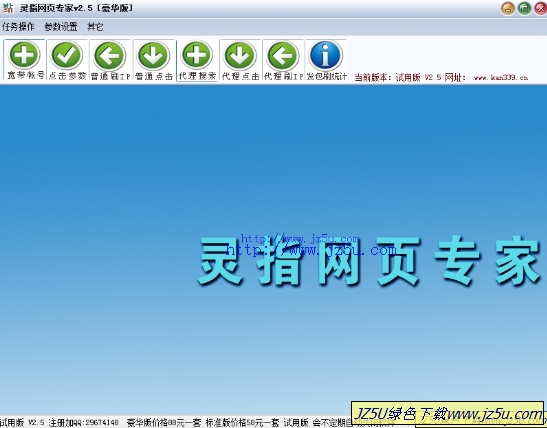Click the 试用版 V2.5 status bar entry
This screenshot has width=547, height=428.
pyautogui.click(x=22, y=422)
